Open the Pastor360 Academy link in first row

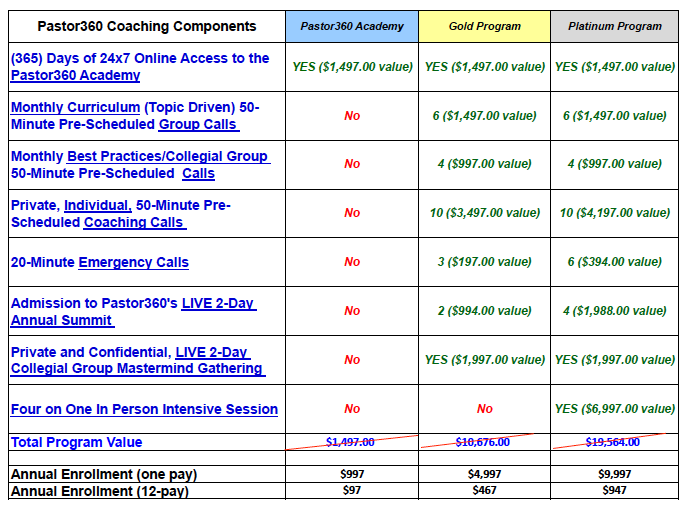75,75
